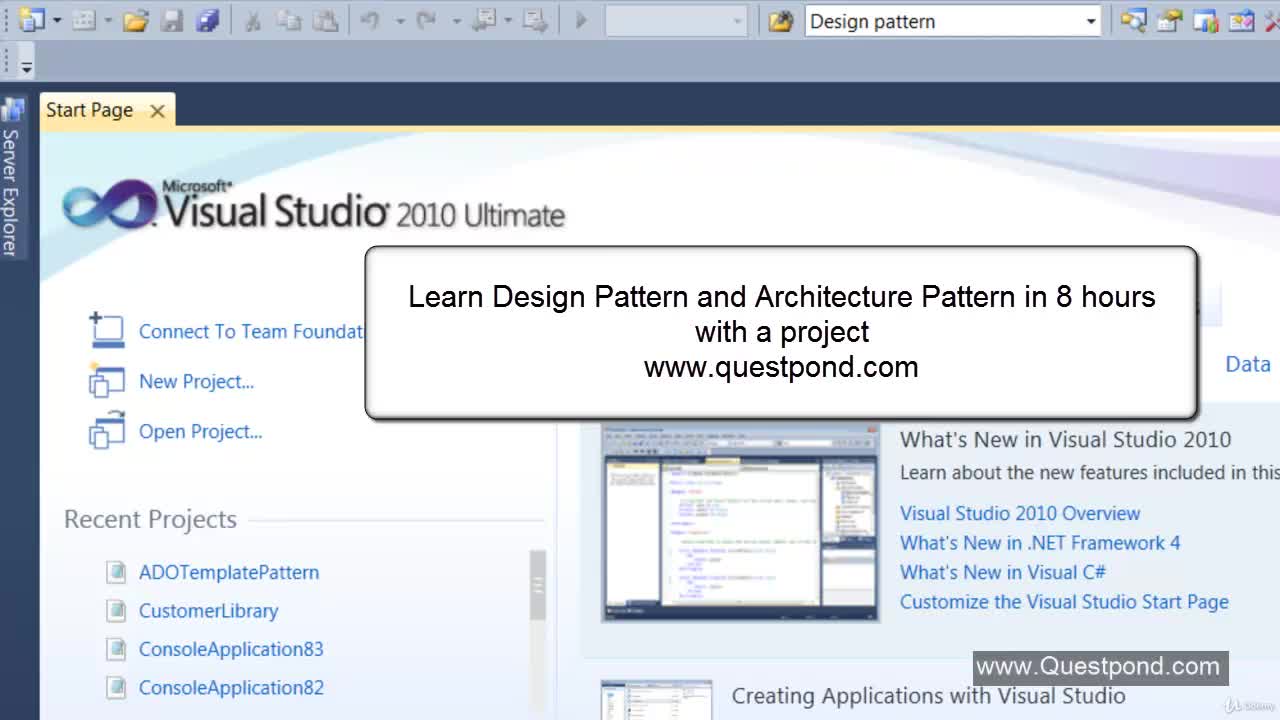The width and height of the screenshot is (1280, 720).
Task: Close the Start Page tab
Action: (157, 111)
